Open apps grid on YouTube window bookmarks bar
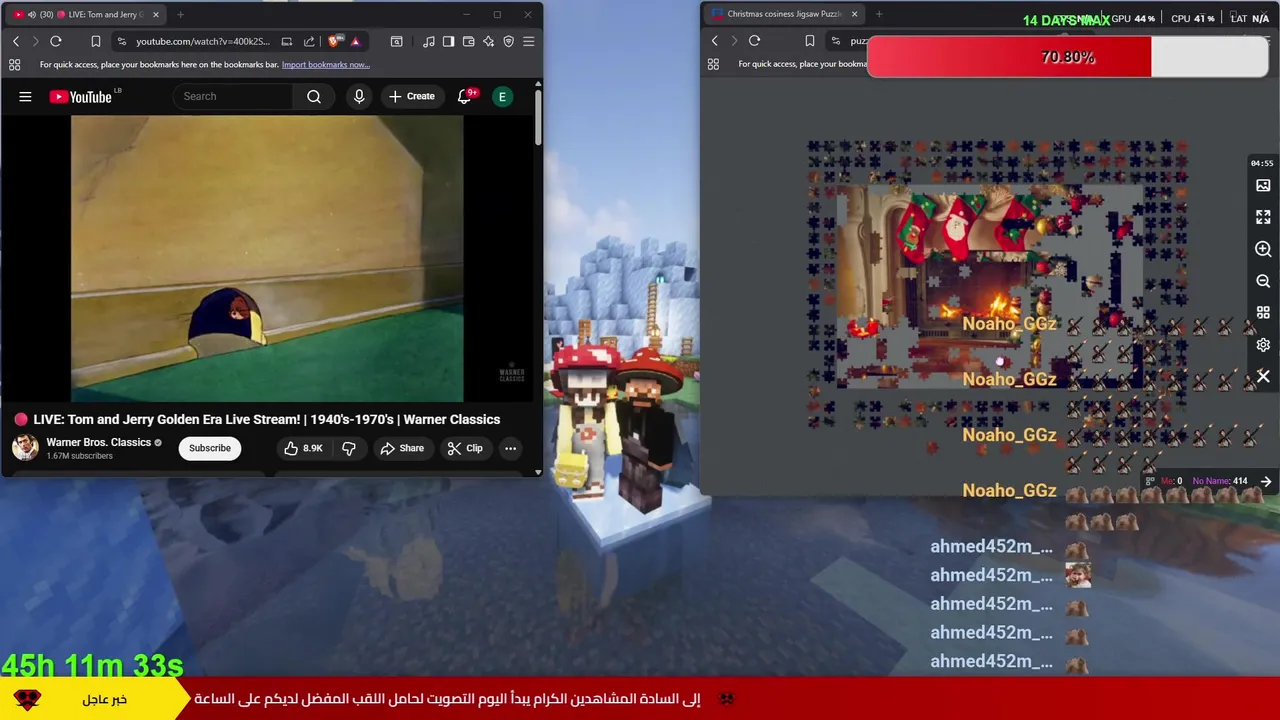The image size is (1280, 720). point(14,65)
